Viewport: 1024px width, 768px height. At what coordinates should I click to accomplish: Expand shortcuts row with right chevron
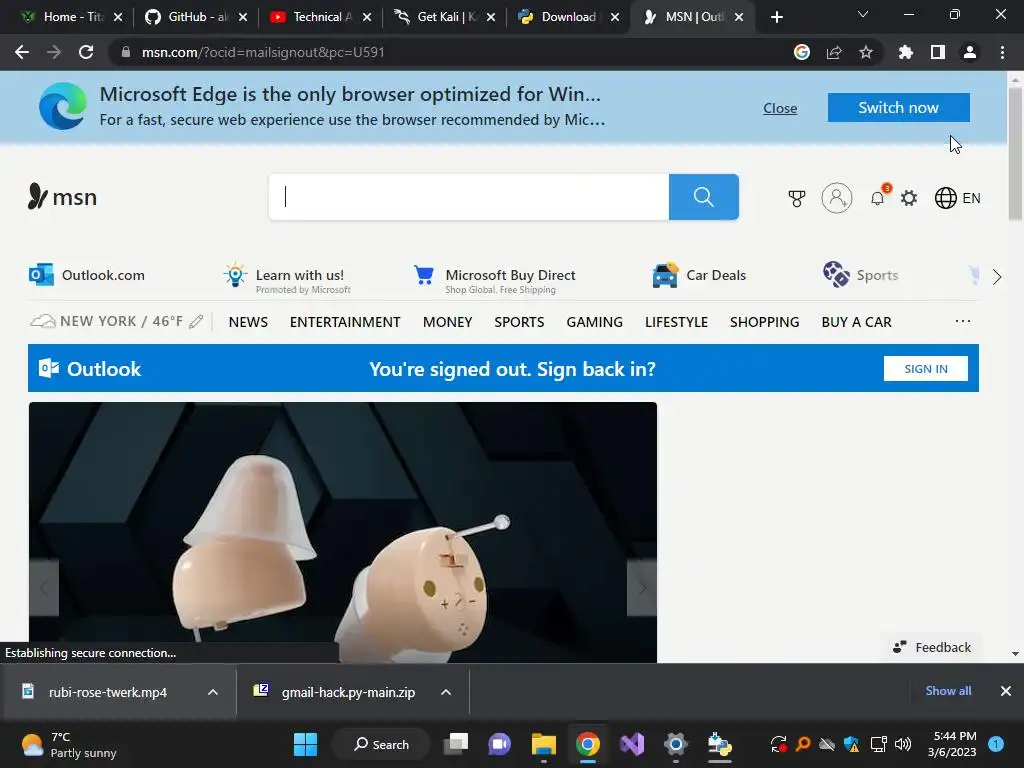click(997, 277)
